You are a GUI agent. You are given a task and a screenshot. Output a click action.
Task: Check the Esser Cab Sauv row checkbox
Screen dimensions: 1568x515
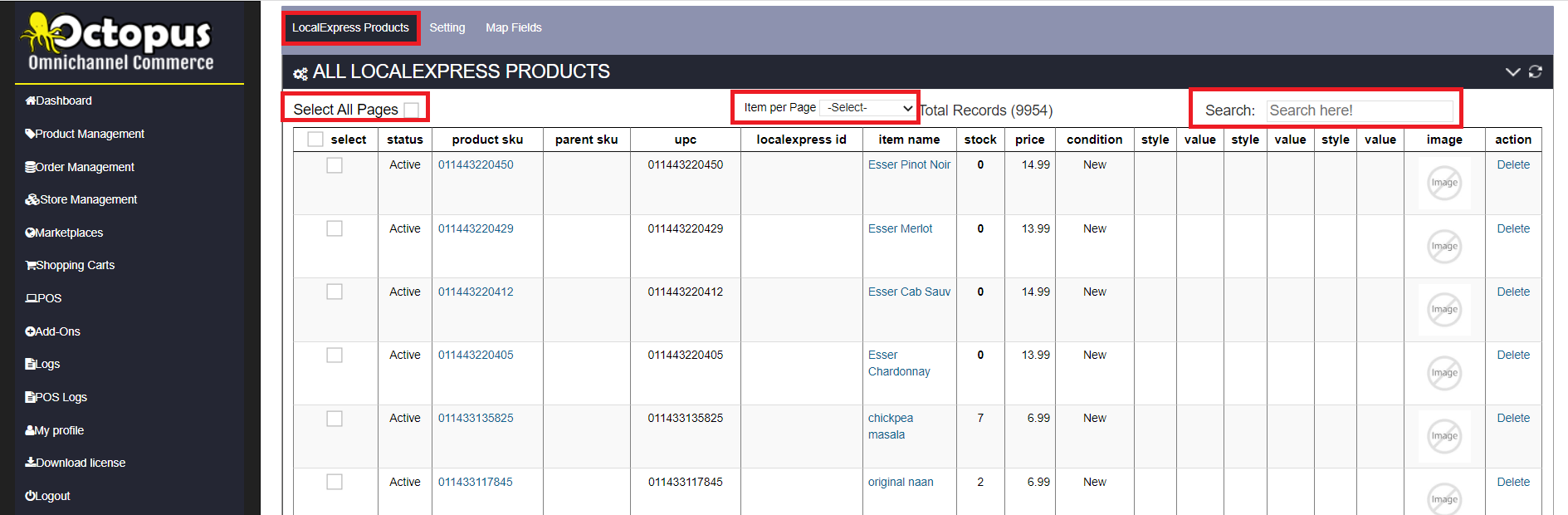coord(335,292)
